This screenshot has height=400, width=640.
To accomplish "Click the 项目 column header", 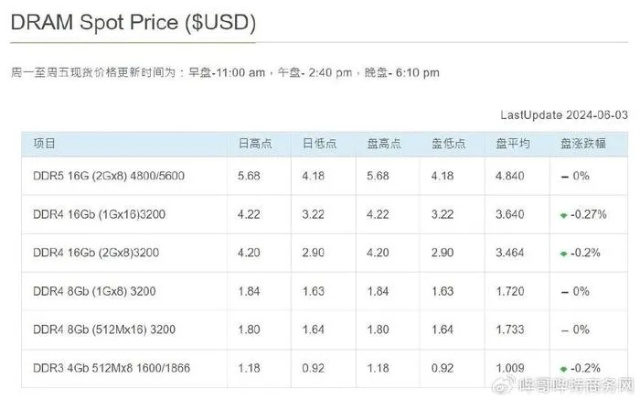I will tap(44, 143).
